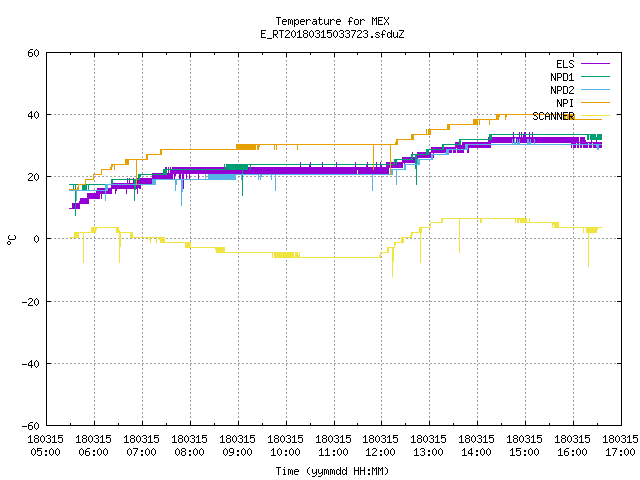This screenshot has height=480, width=640.
Task: Click the 'Time (yymmdd HH:MM)' axis title
Action: [332, 471]
